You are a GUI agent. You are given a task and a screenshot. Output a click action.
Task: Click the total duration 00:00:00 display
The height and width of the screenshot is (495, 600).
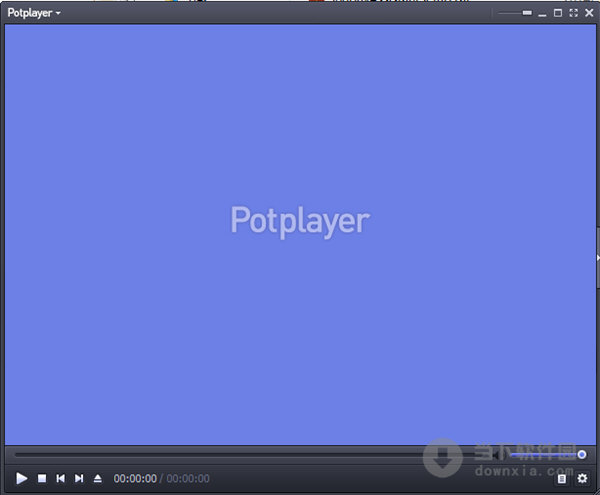coord(188,479)
